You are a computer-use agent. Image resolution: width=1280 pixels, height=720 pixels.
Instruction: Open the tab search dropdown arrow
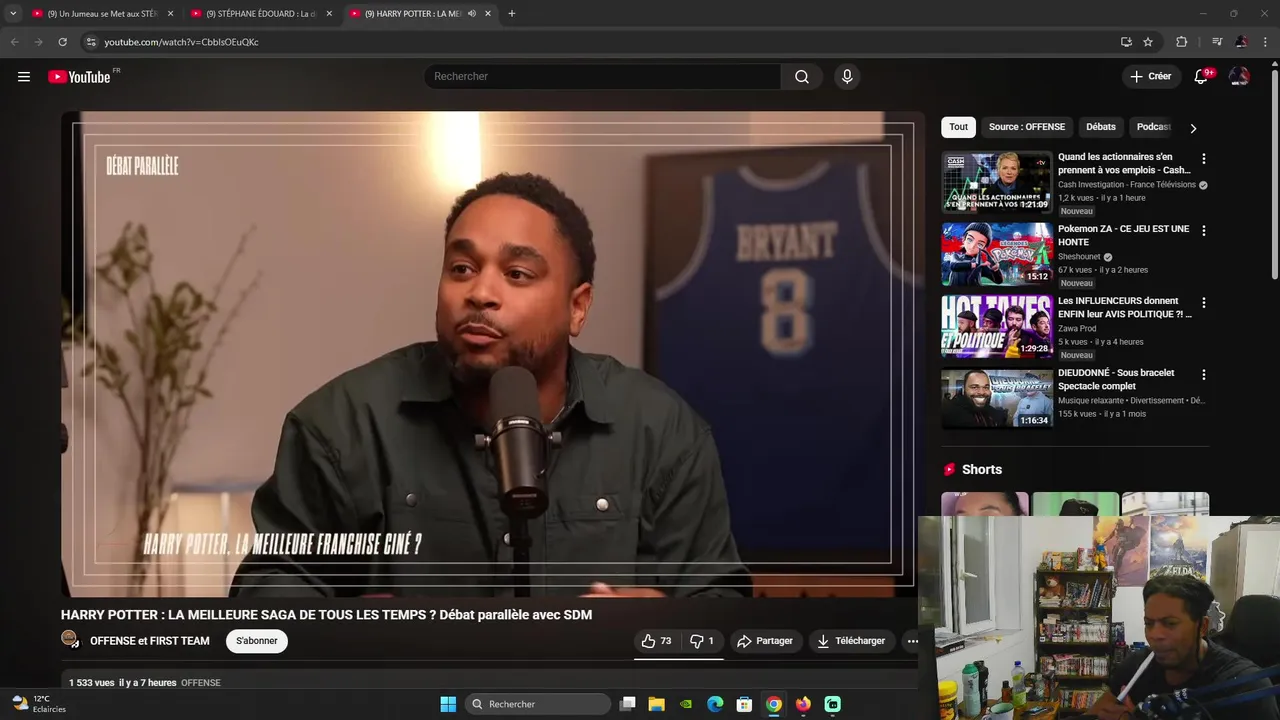(x=13, y=14)
